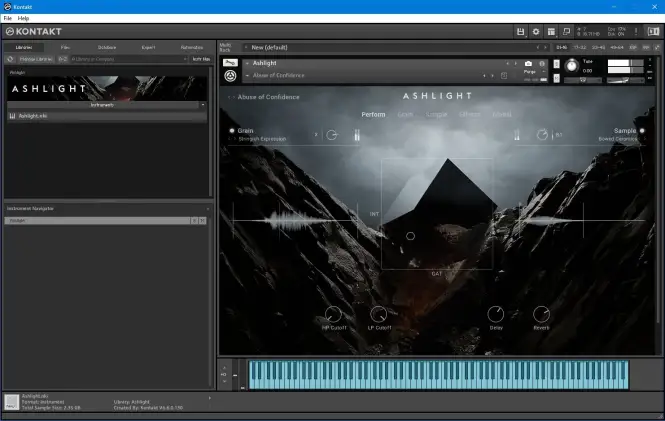This screenshot has height=421, width=665.
Task: Select the Perform page tab
Action: 373,114
